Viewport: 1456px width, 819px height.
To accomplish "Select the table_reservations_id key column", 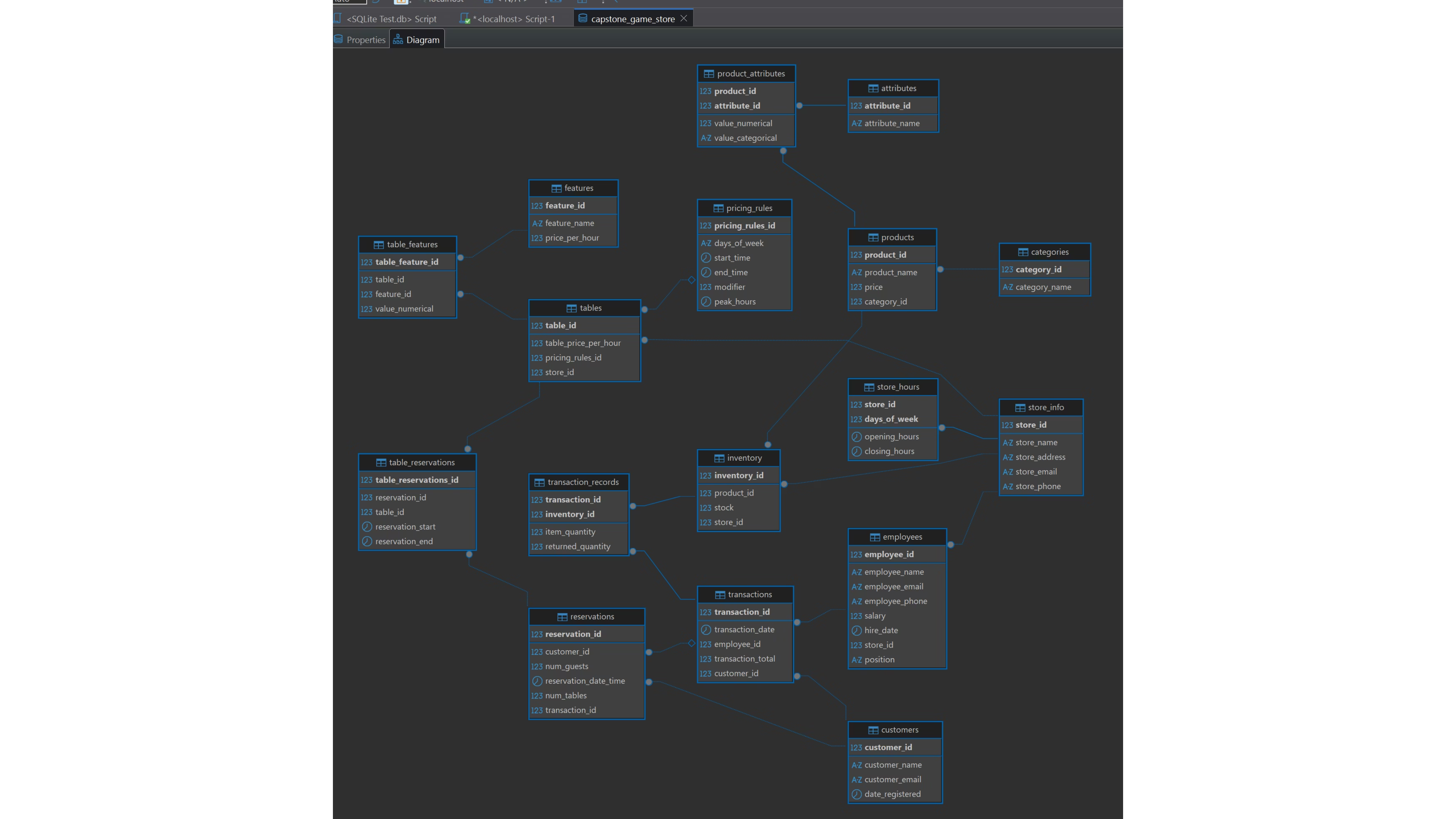I will coord(417,480).
